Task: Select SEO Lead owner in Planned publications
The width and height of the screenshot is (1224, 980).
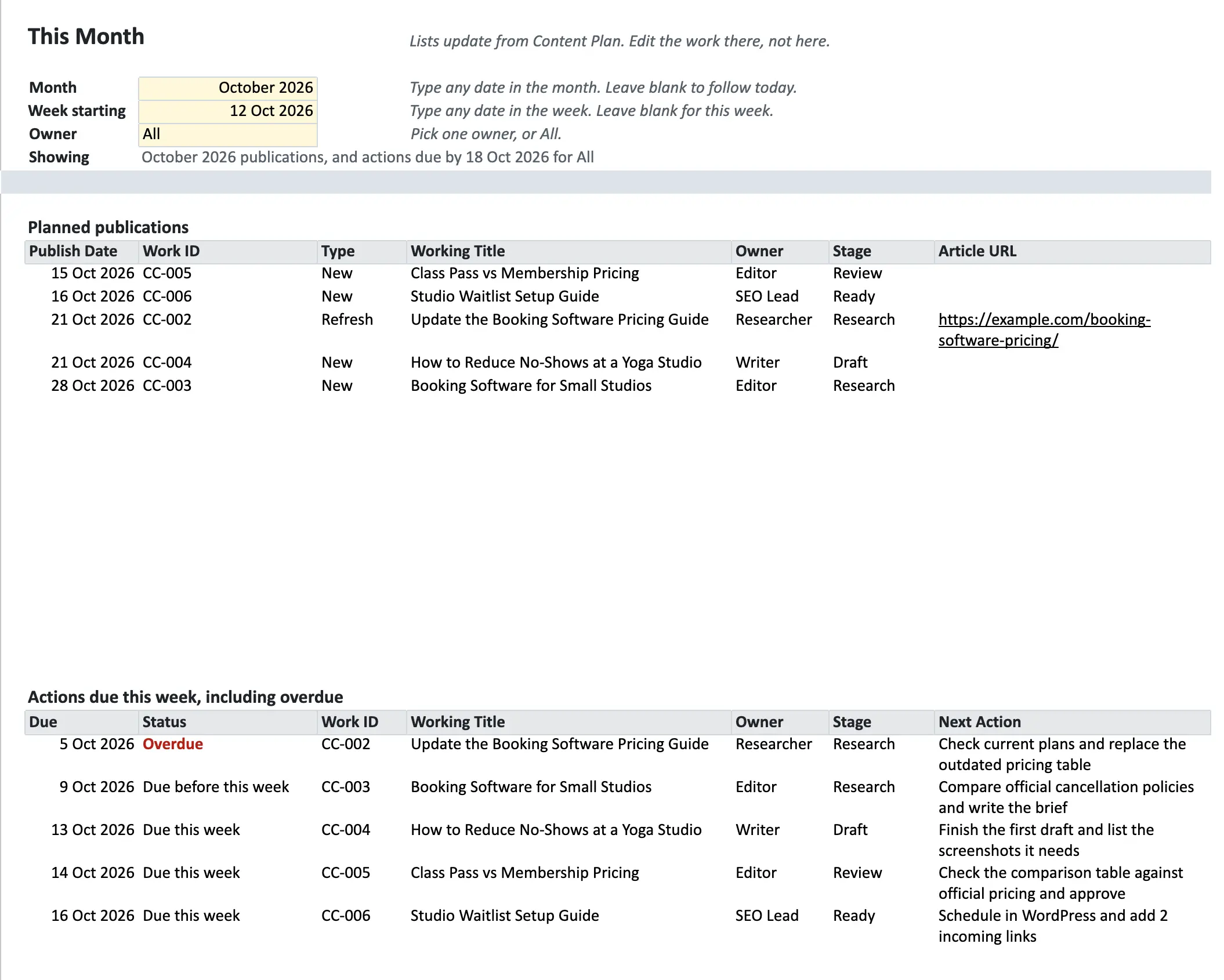Action: pyautogui.click(x=767, y=296)
